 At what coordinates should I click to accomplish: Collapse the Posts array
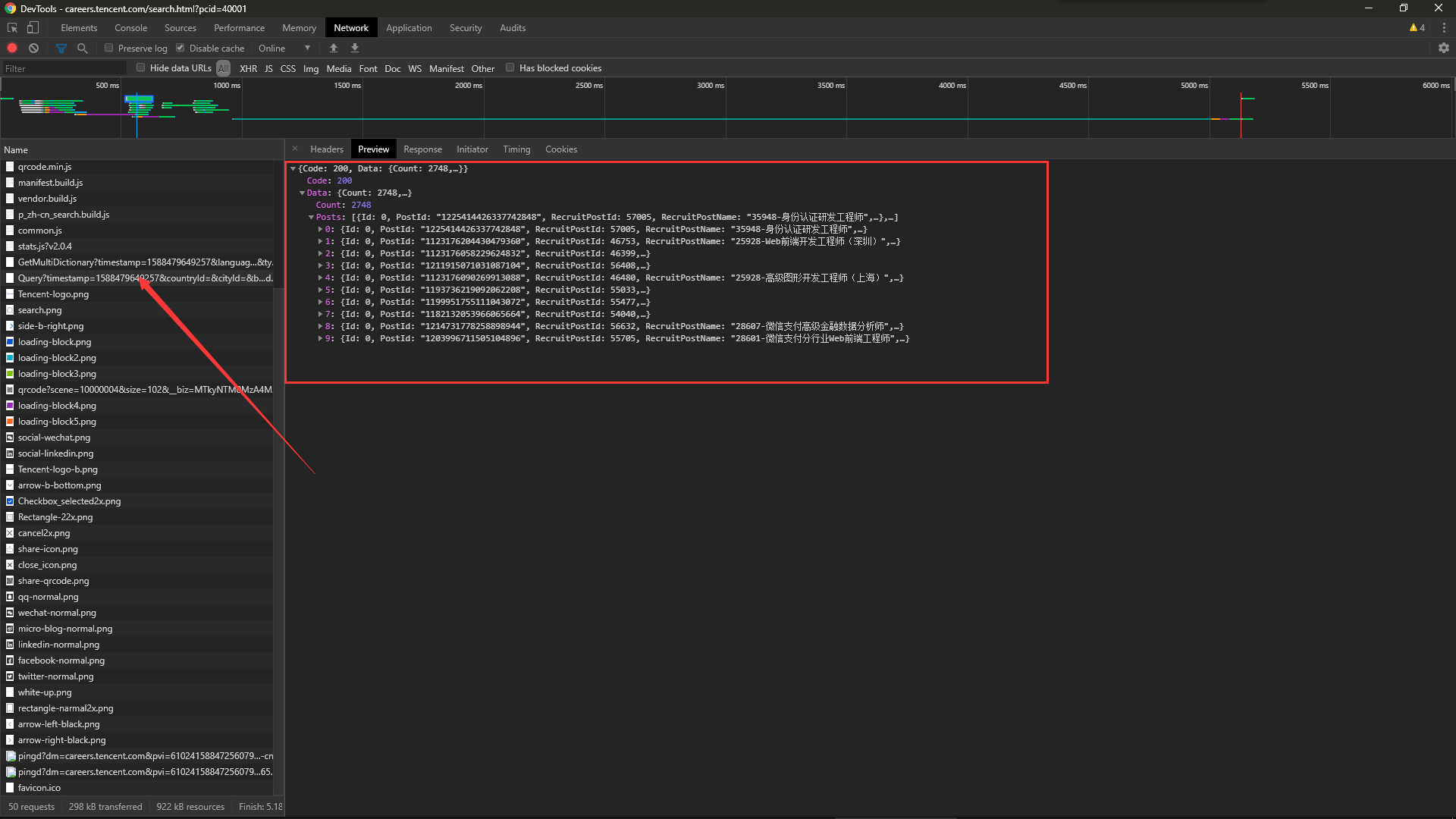[311, 218]
